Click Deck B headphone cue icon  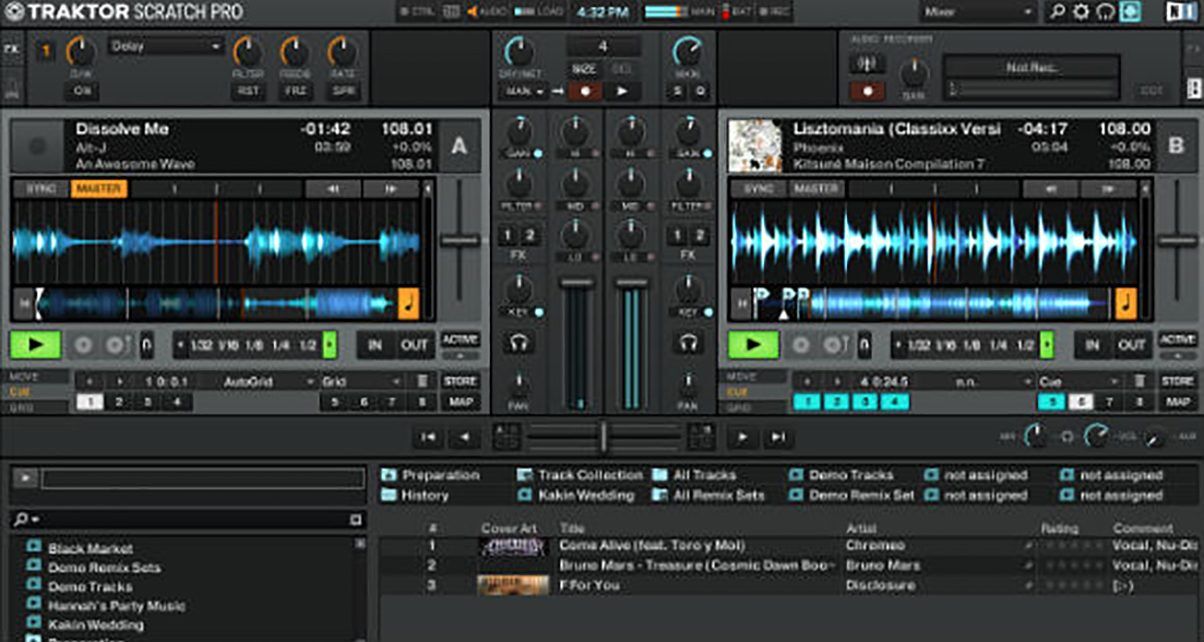pos(687,343)
